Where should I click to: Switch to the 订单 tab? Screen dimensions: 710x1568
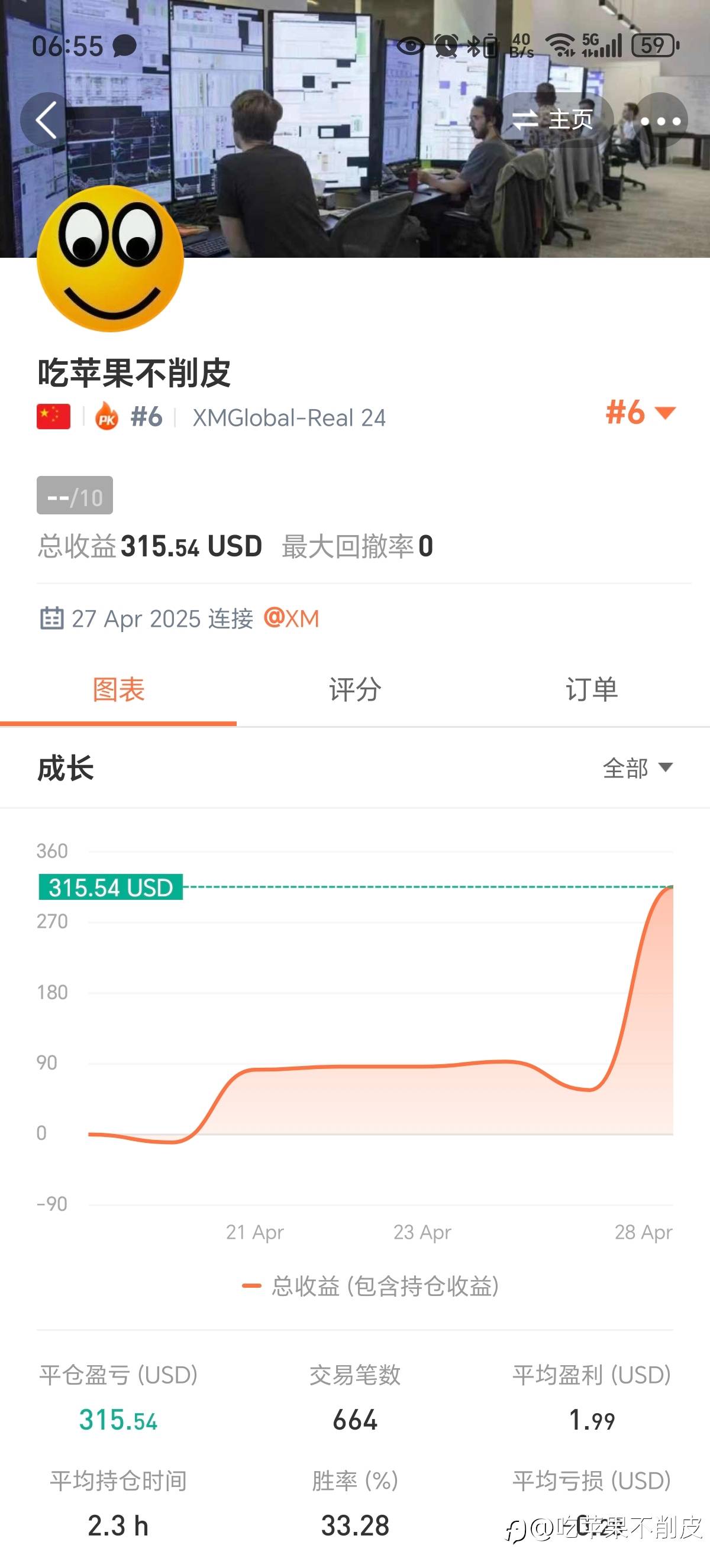click(591, 690)
